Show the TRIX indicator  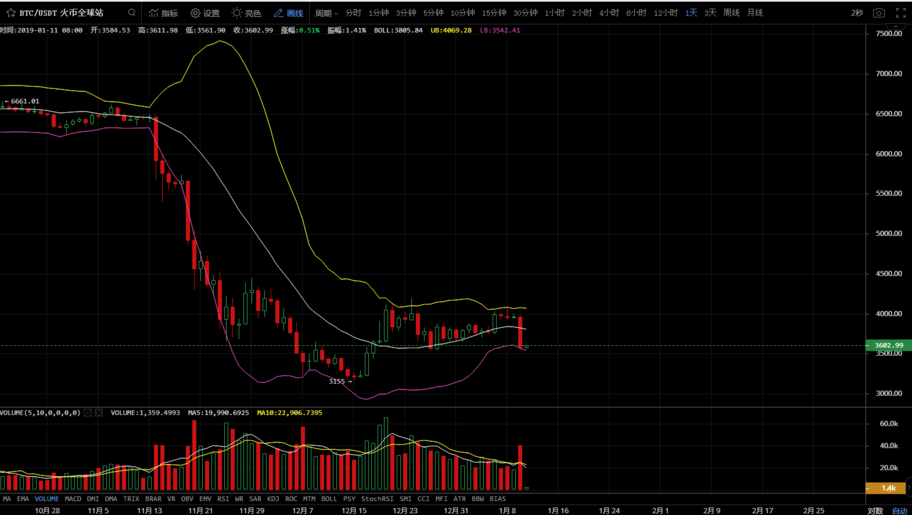click(131, 499)
